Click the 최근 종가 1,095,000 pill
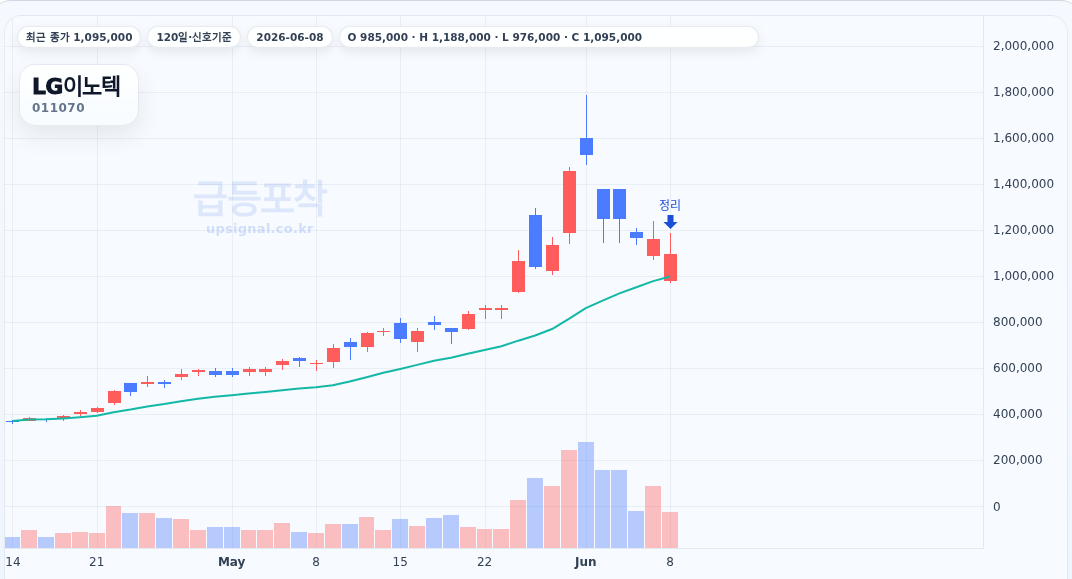 pos(79,37)
